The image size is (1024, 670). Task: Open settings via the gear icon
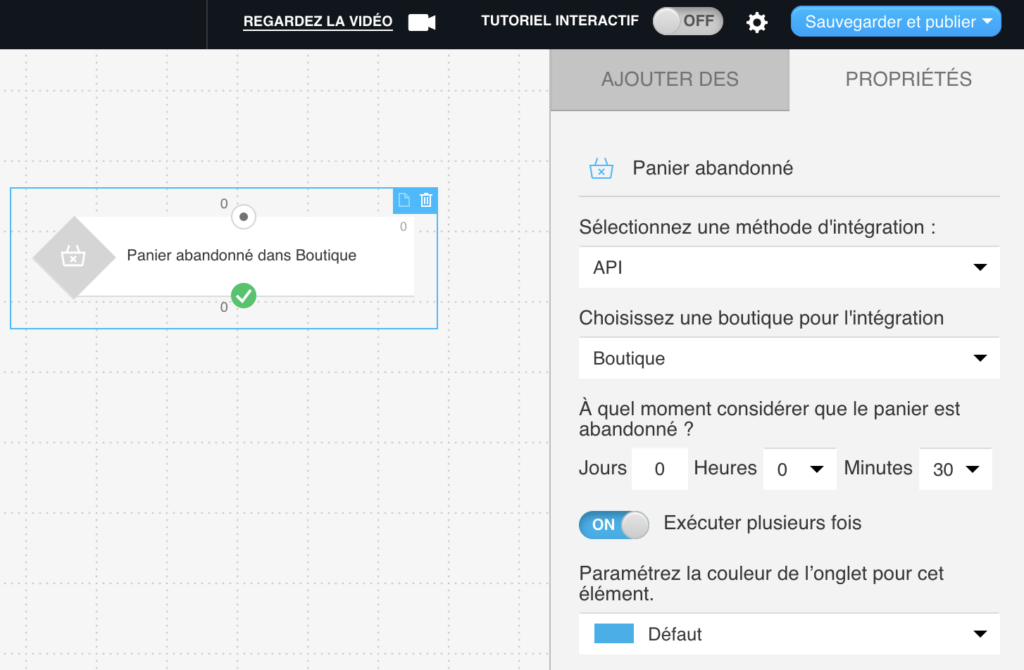756,22
